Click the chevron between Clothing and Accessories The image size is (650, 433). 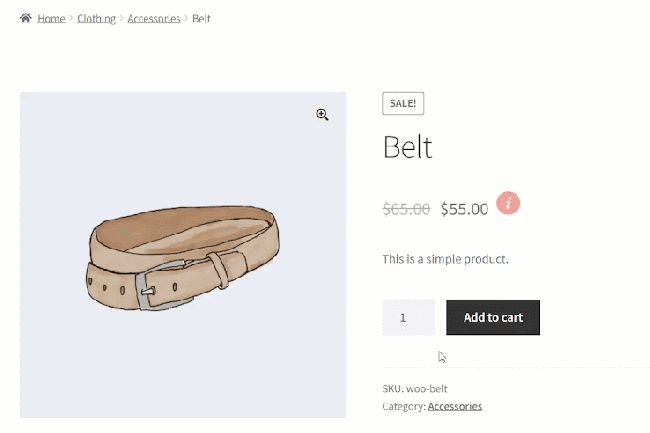[x=121, y=19]
